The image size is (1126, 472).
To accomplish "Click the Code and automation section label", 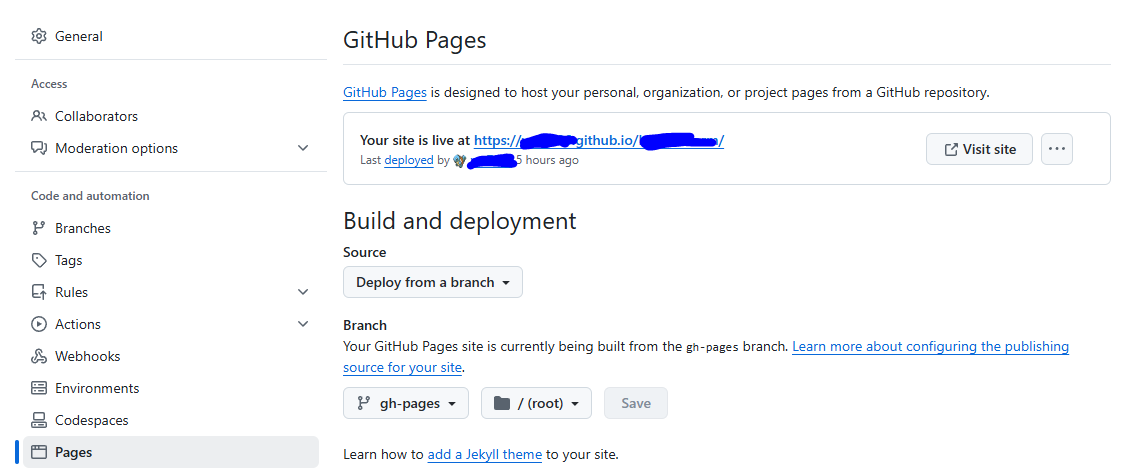I will click(90, 195).
